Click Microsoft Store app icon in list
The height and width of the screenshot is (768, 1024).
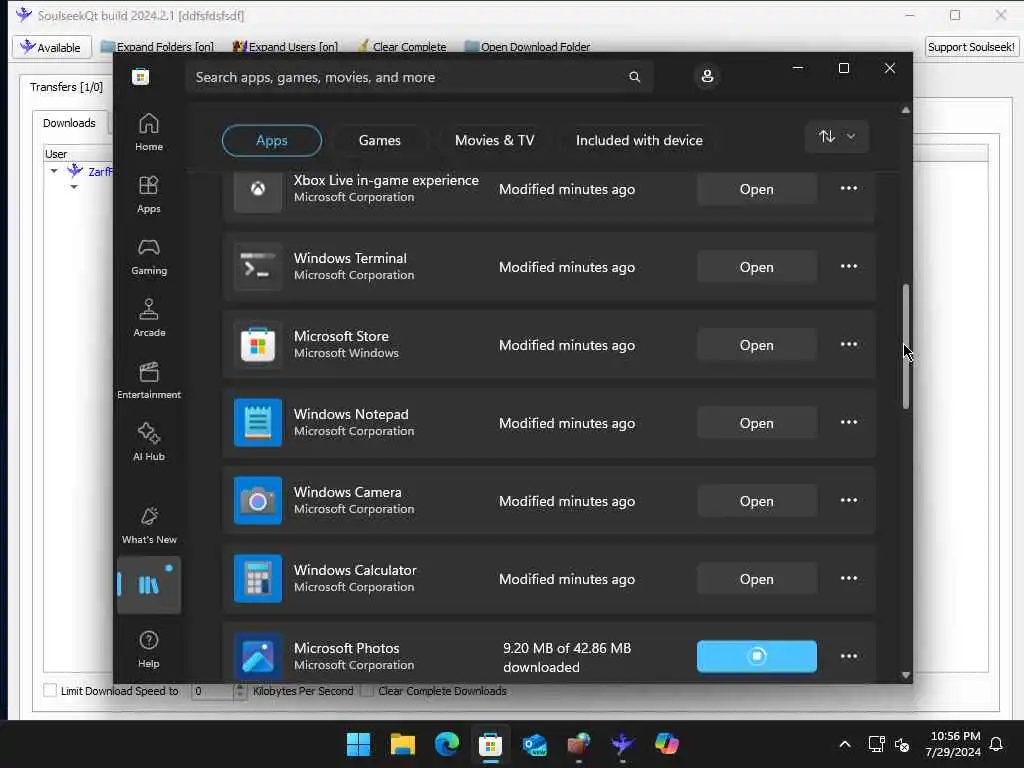pyautogui.click(x=258, y=345)
